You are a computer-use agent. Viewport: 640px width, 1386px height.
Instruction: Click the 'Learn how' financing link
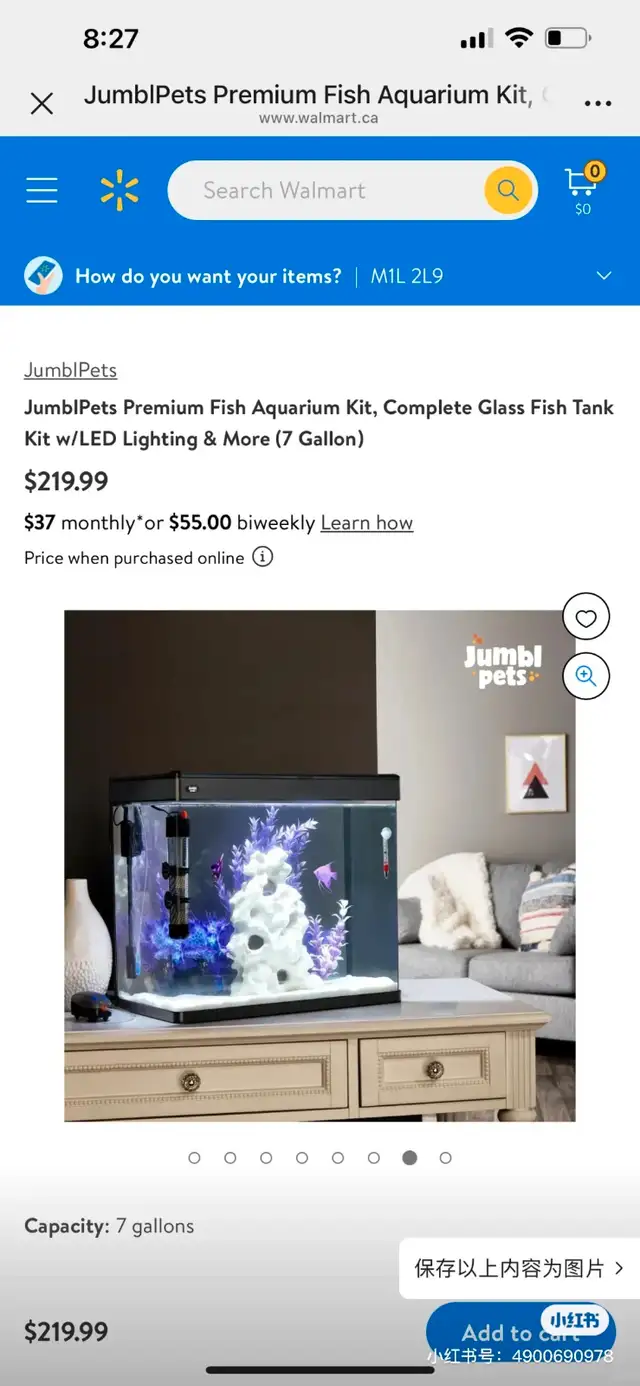(366, 523)
